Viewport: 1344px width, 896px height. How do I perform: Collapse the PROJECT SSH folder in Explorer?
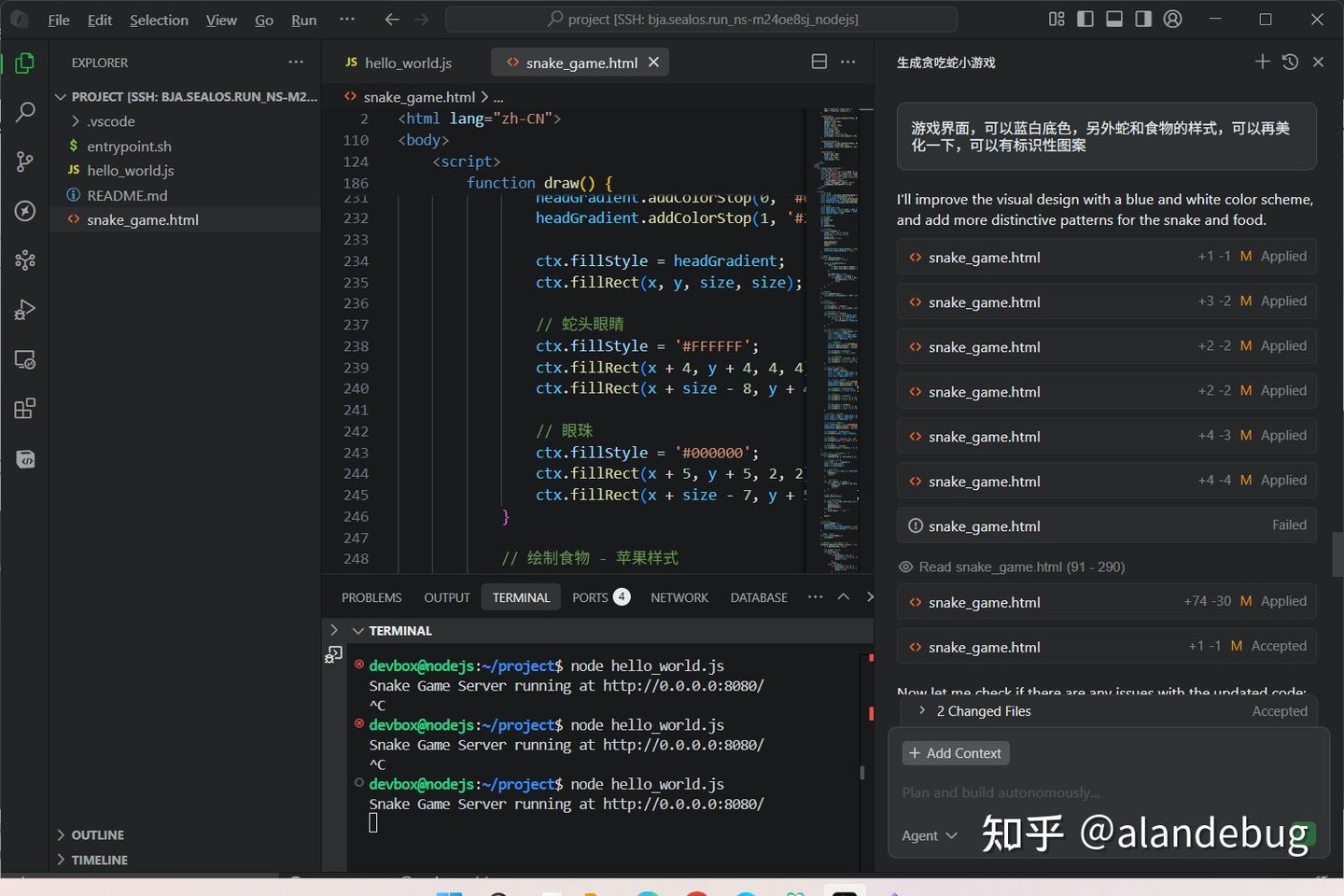(60, 96)
